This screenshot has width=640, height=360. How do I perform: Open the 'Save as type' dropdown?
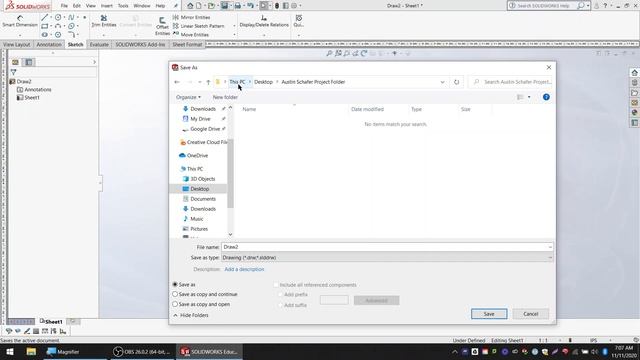point(387,258)
